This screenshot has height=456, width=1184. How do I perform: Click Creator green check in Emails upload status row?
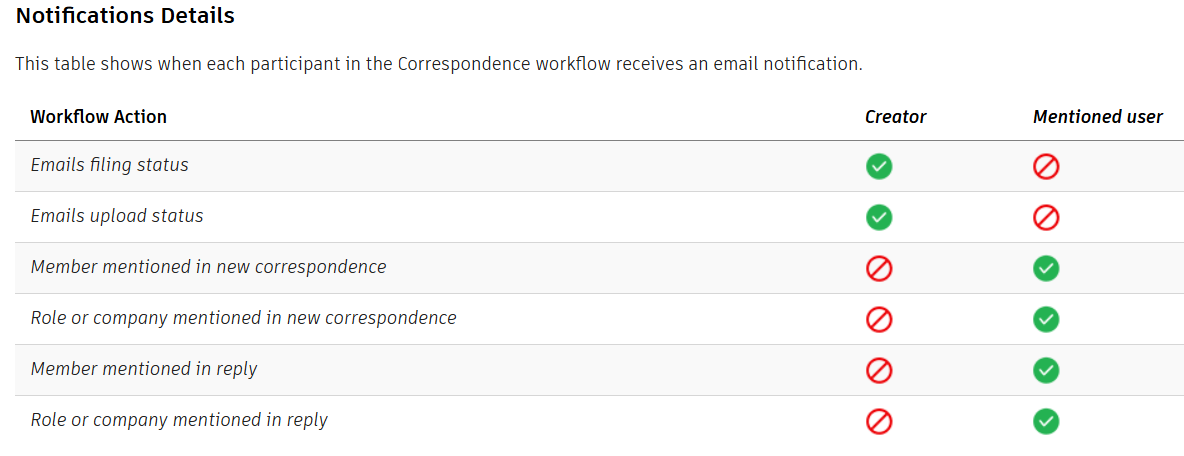point(879,217)
